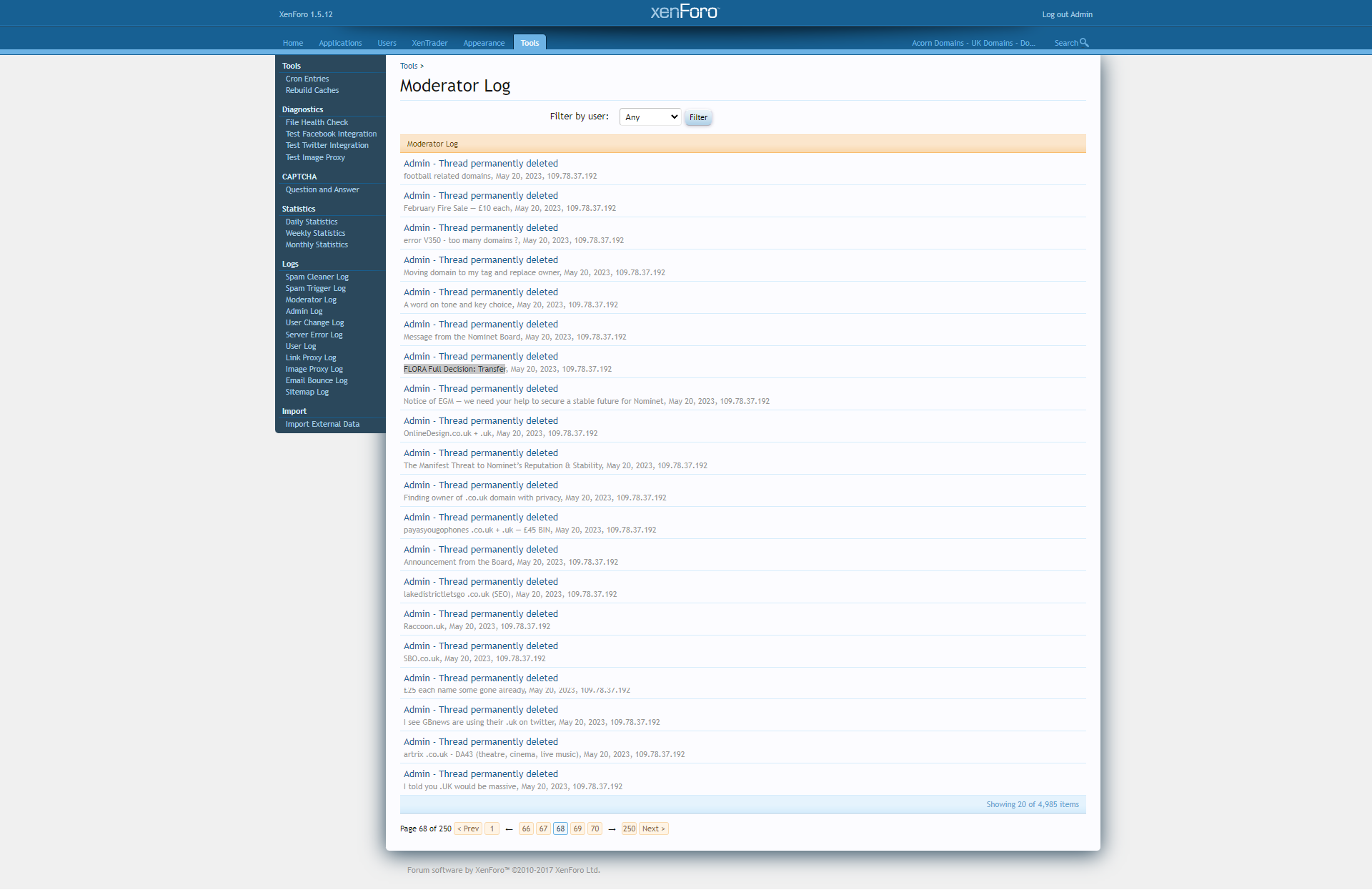
Task: Open Monthly Statistics
Action: [x=317, y=244]
